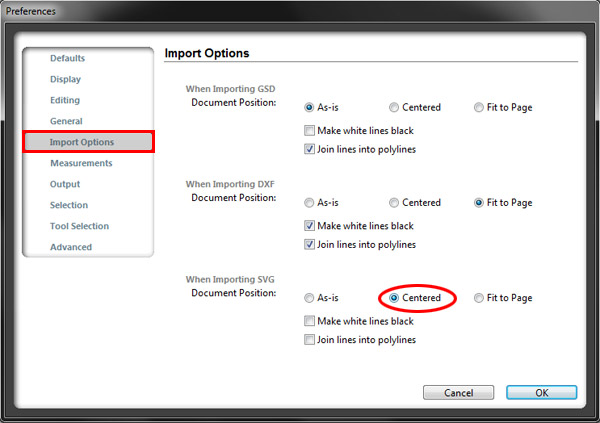Open Measurements preferences
Image resolution: width=600 pixels, height=423 pixels.
pyautogui.click(x=81, y=163)
